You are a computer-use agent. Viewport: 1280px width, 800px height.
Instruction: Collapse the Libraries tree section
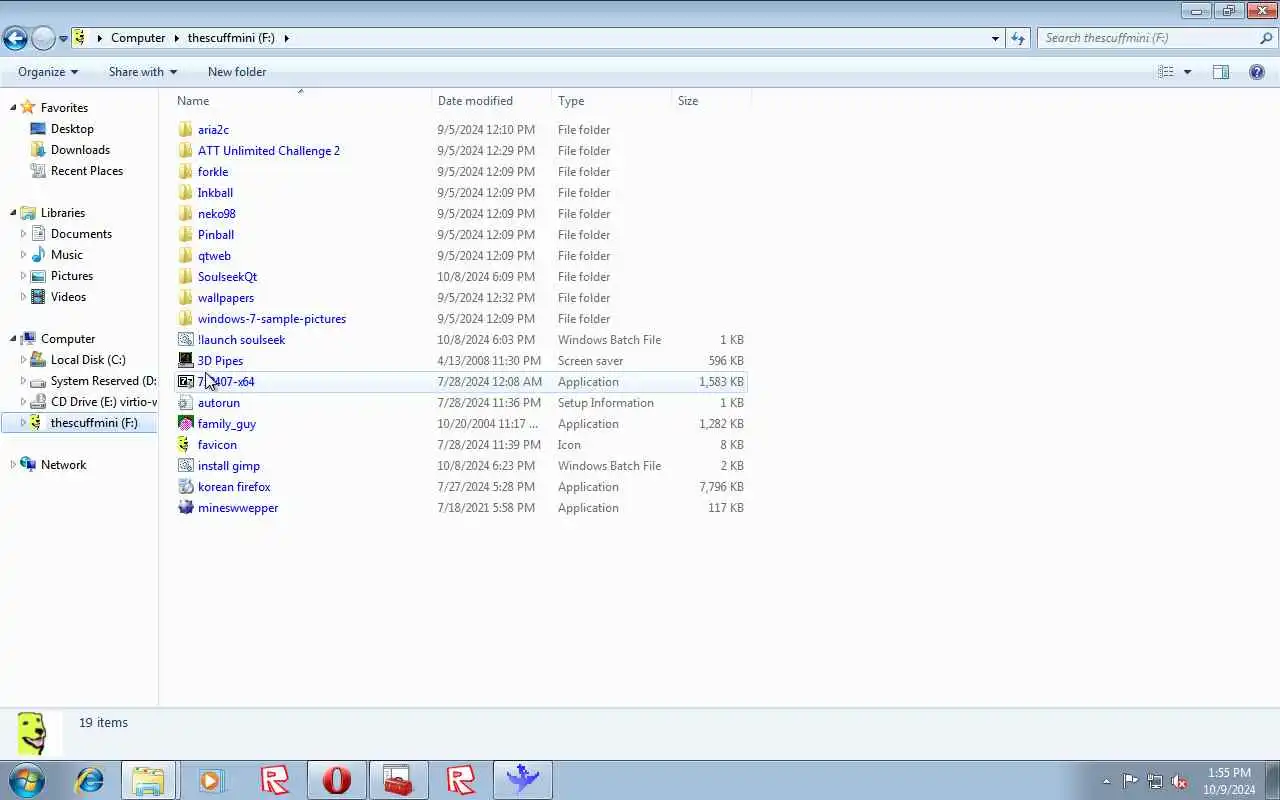pyautogui.click(x=13, y=213)
